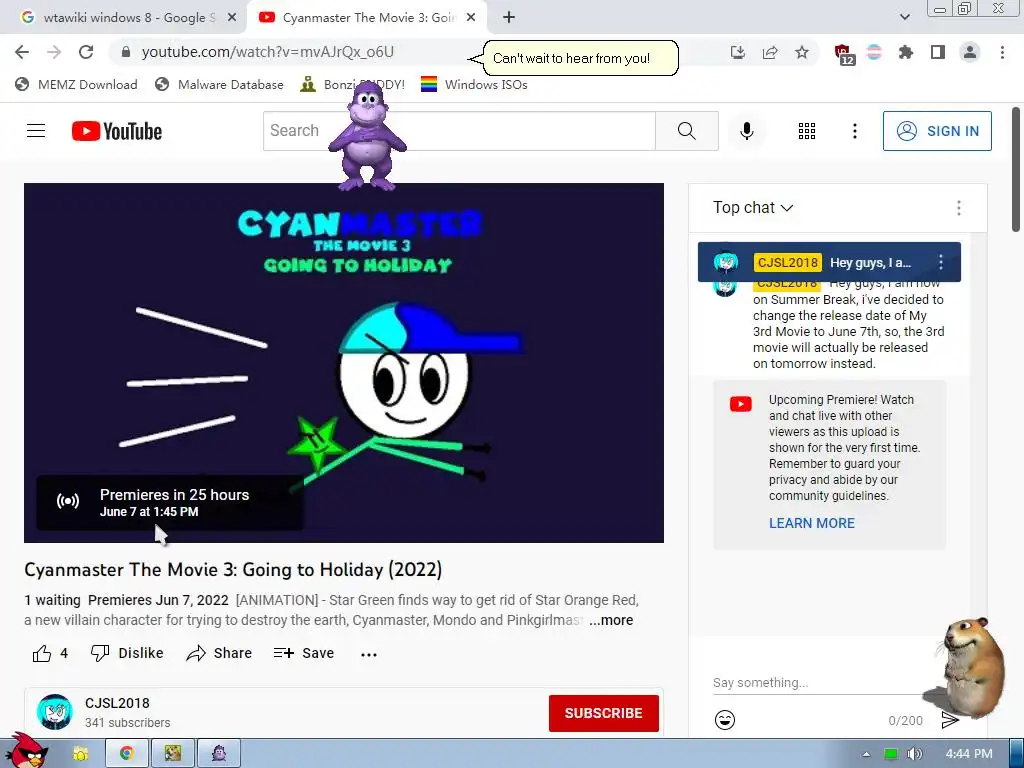The image size is (1024, 768).
Task: Click the SIGN IN button
Action: click(937, 131)
